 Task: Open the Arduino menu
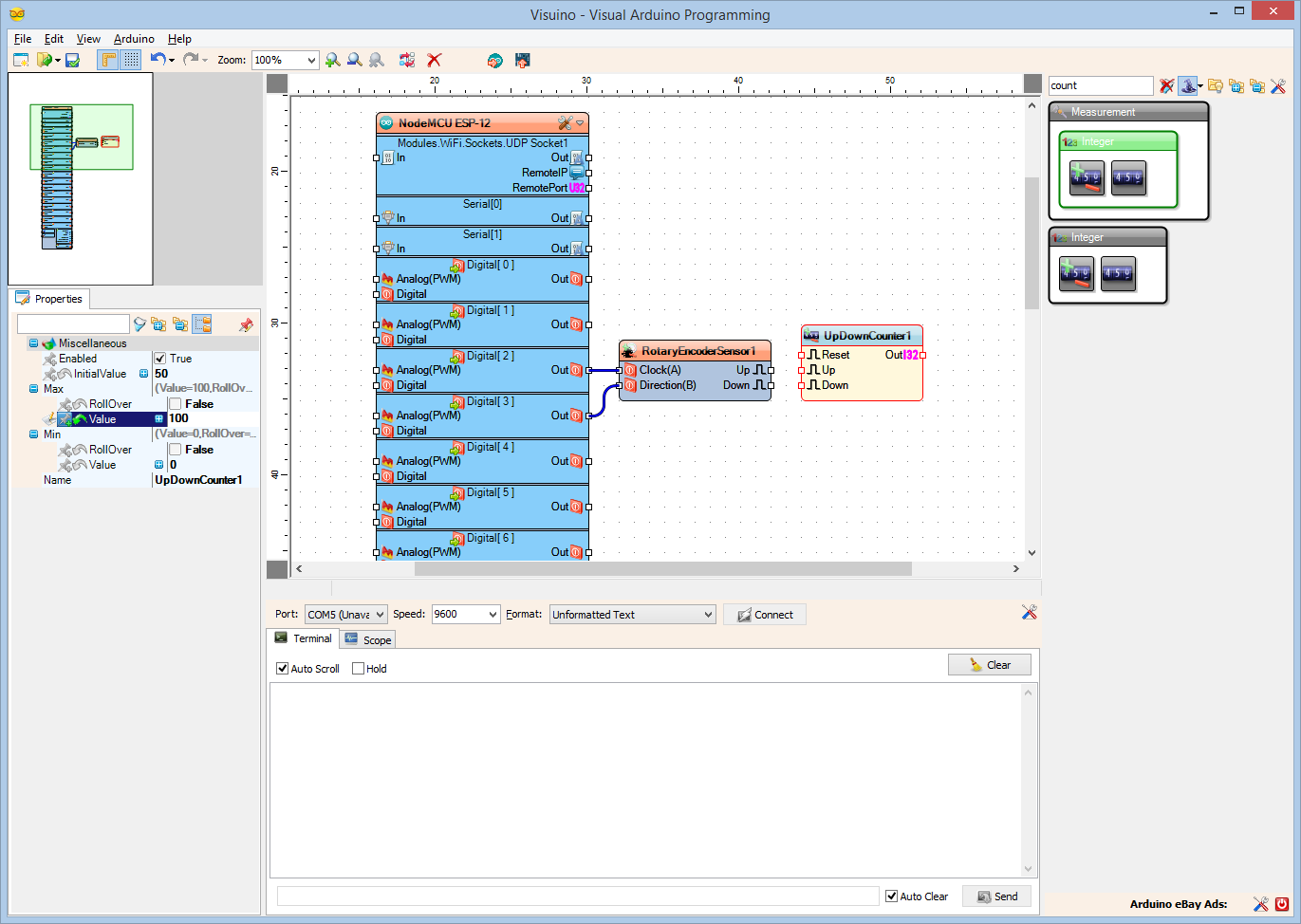(134, 39)
